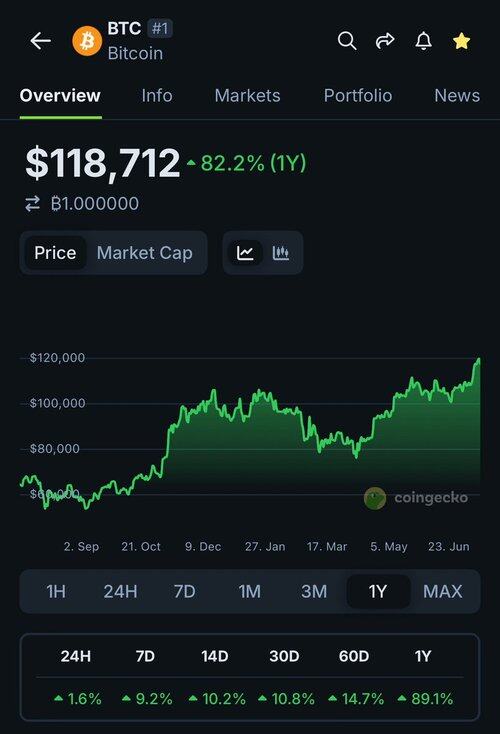Viewport: 500px width, 734px height.
Task: Select the Market Cap chart toggle
Action: 145,253
